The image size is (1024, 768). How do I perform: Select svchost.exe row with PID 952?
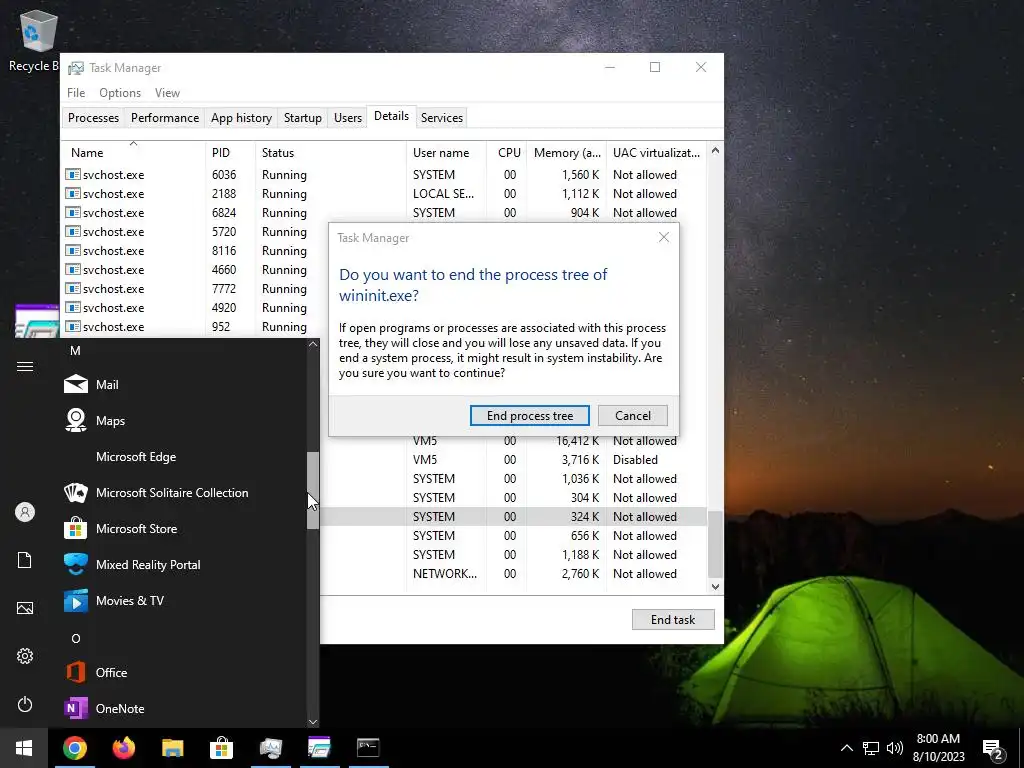pos(194,327)
